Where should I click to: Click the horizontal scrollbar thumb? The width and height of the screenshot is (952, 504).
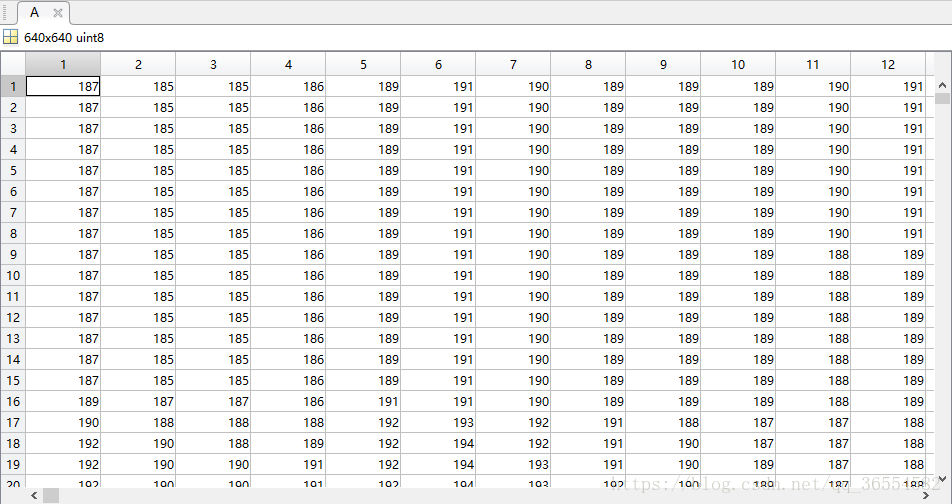click(51, 495)
